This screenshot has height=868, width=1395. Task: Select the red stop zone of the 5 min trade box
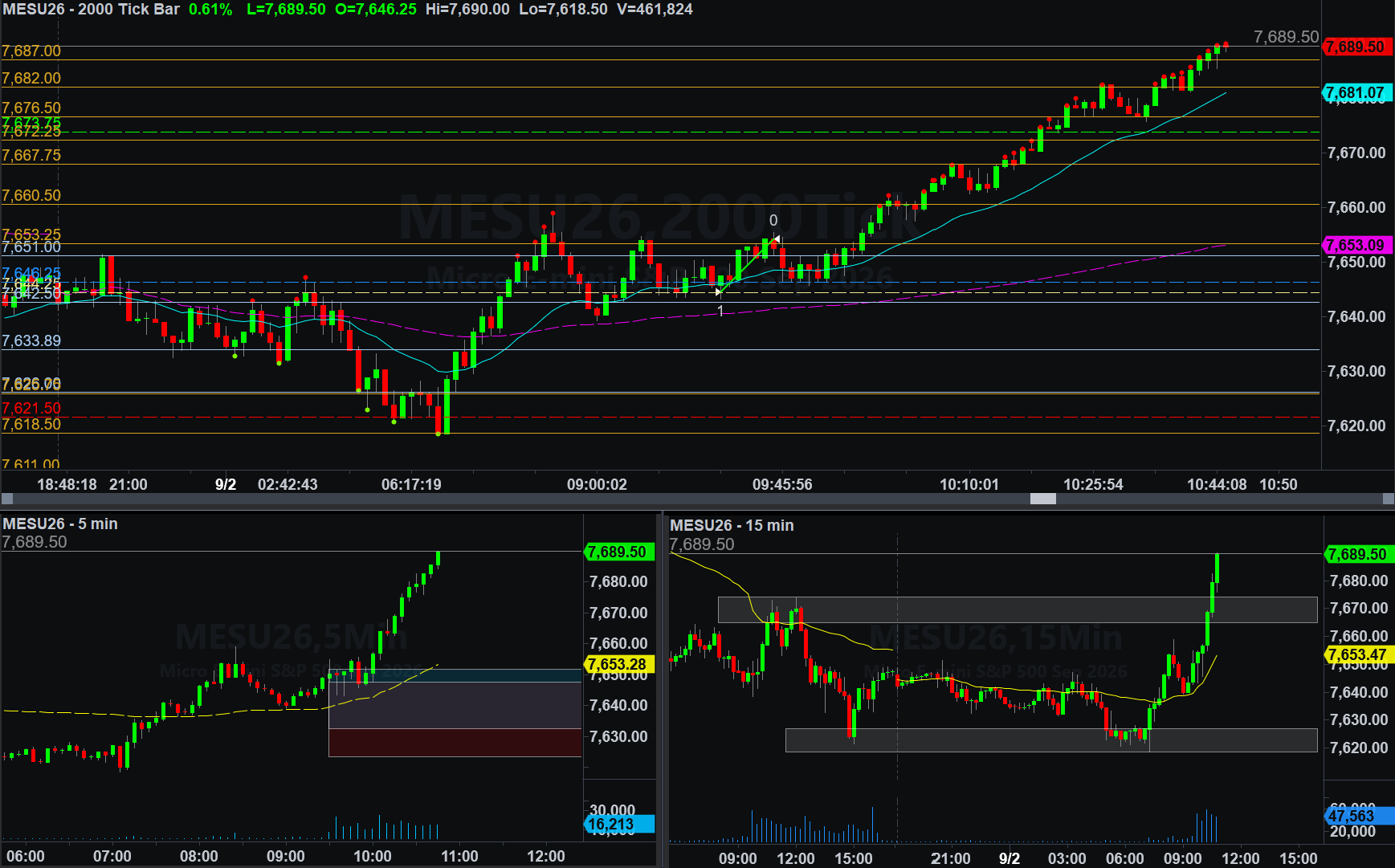pos(455,743)
